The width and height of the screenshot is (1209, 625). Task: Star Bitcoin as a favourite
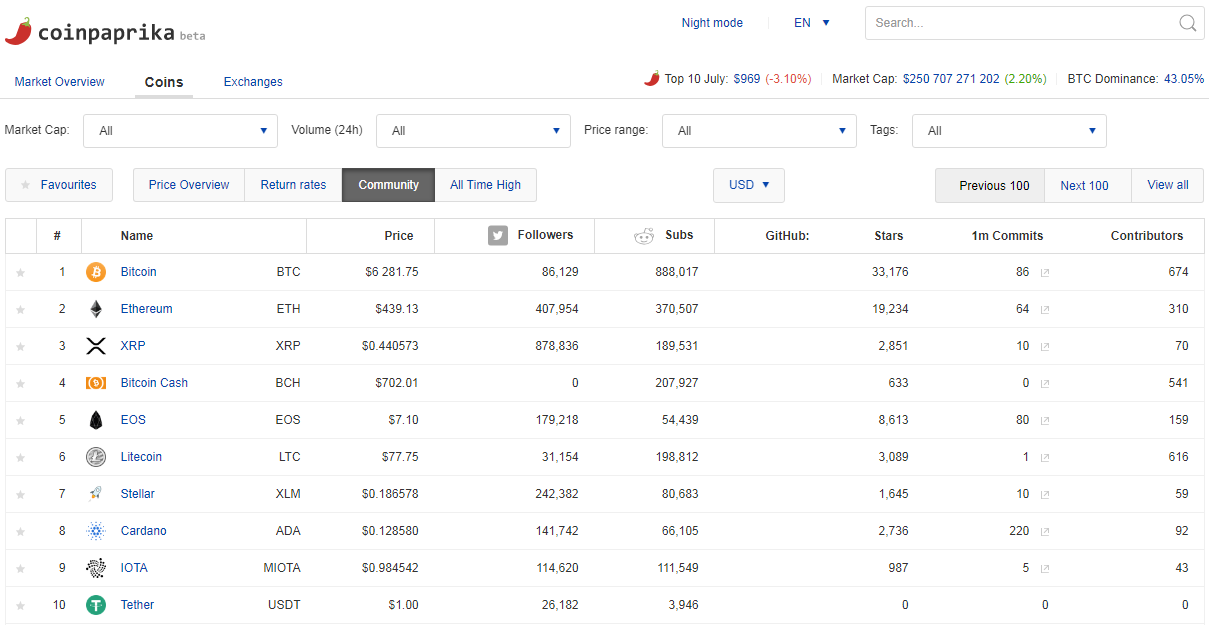pyautogui.click(x=20, y=273)
